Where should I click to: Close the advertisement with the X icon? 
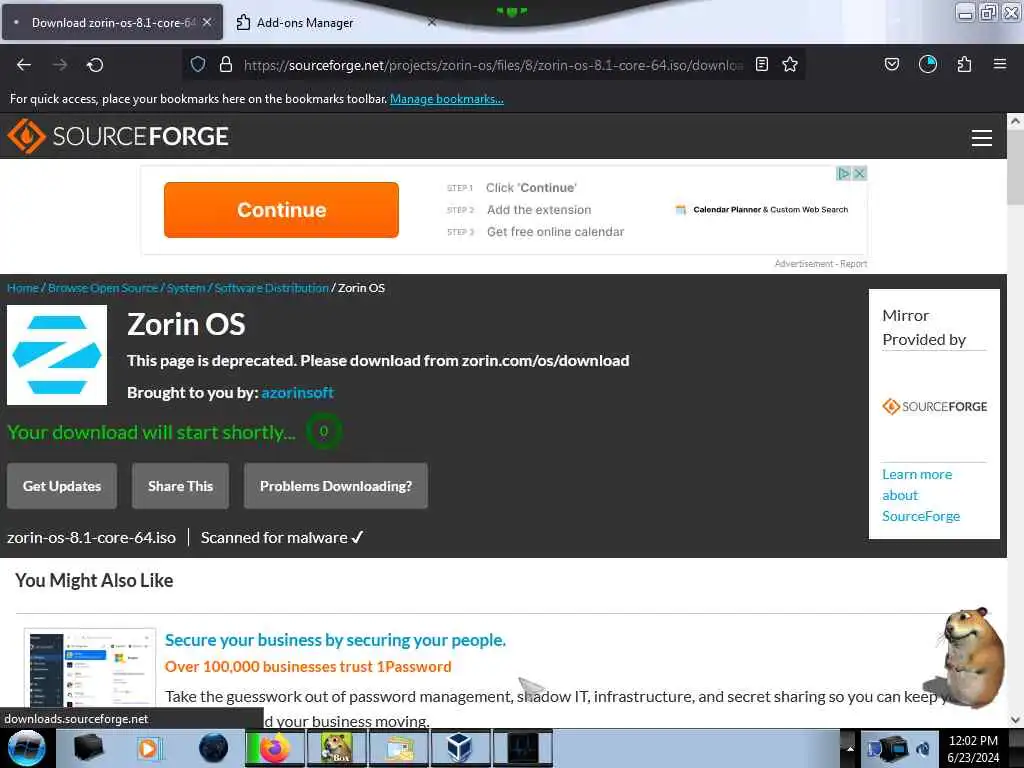click(x=860, y=173)
